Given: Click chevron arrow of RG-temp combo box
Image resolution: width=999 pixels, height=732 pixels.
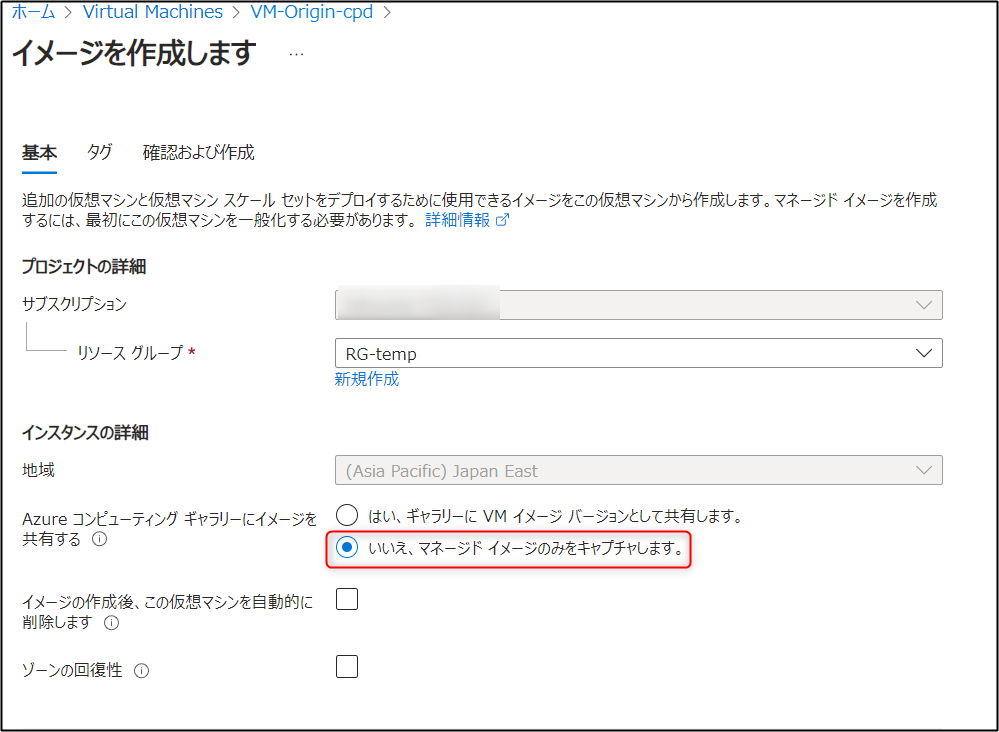Looking at the screenshot, I should point(924,353).
